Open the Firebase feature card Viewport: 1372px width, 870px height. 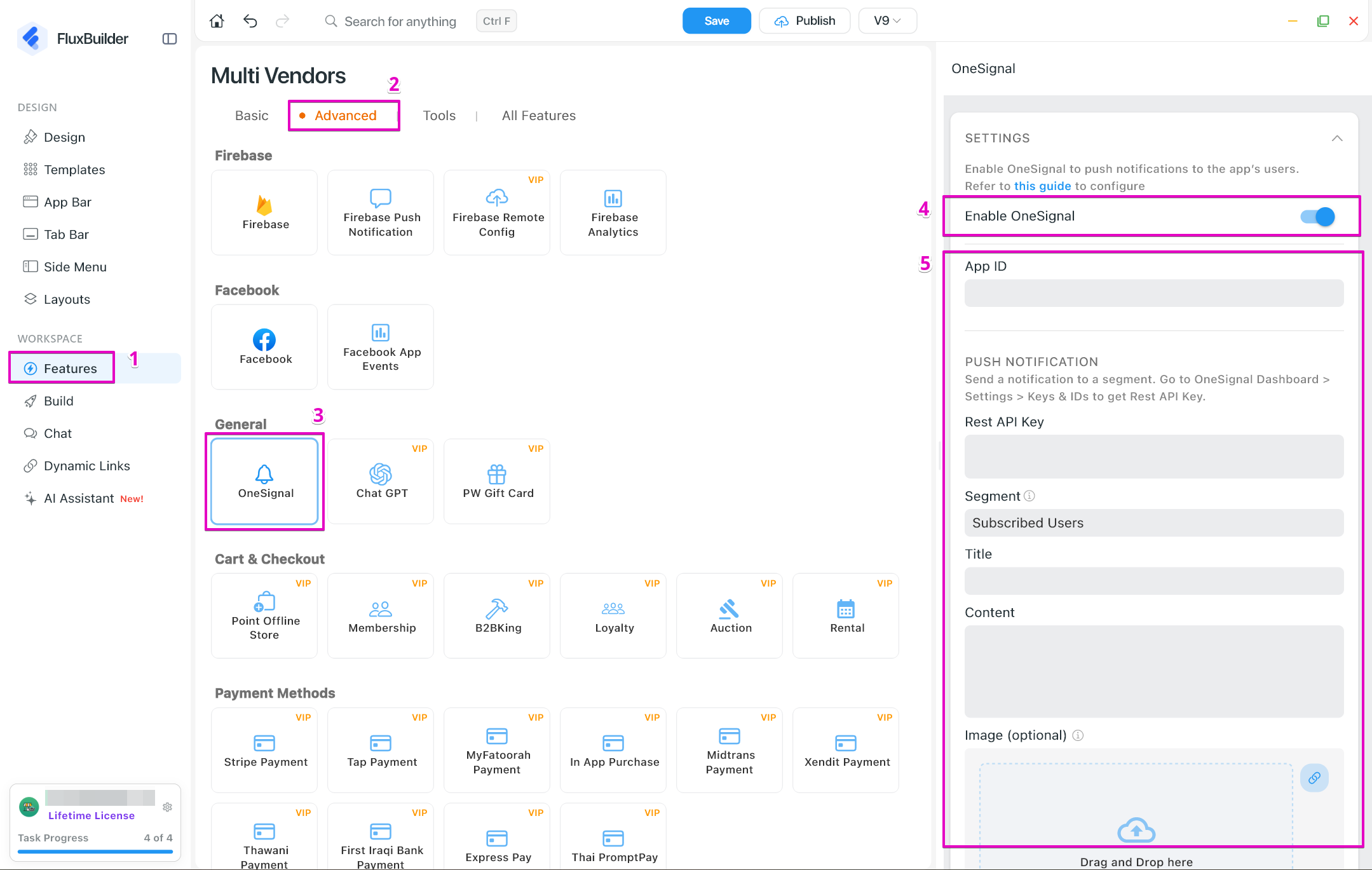click(264, 212)
